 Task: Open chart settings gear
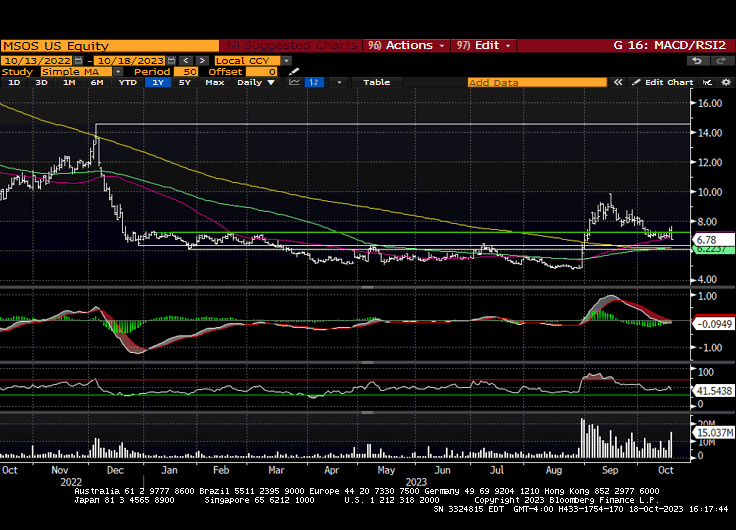[x=726, y=82]
